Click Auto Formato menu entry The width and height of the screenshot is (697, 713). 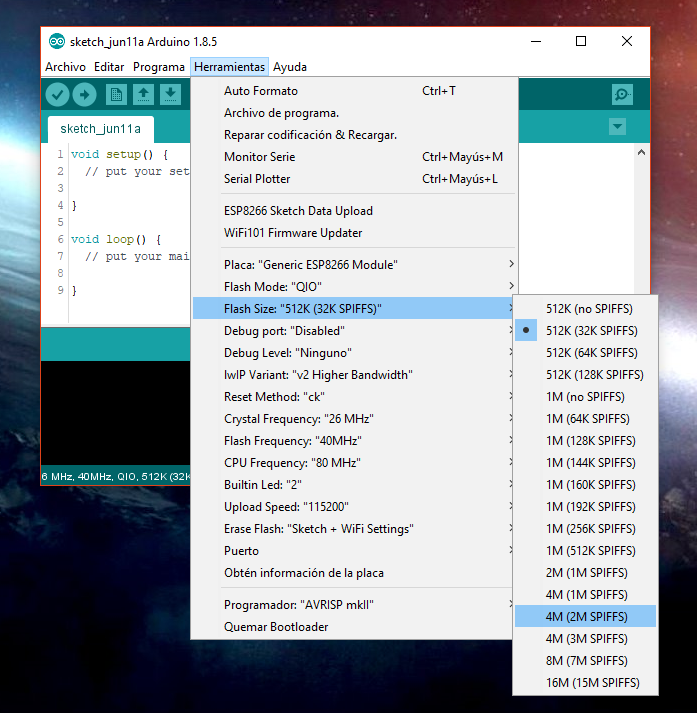[354, 91]
